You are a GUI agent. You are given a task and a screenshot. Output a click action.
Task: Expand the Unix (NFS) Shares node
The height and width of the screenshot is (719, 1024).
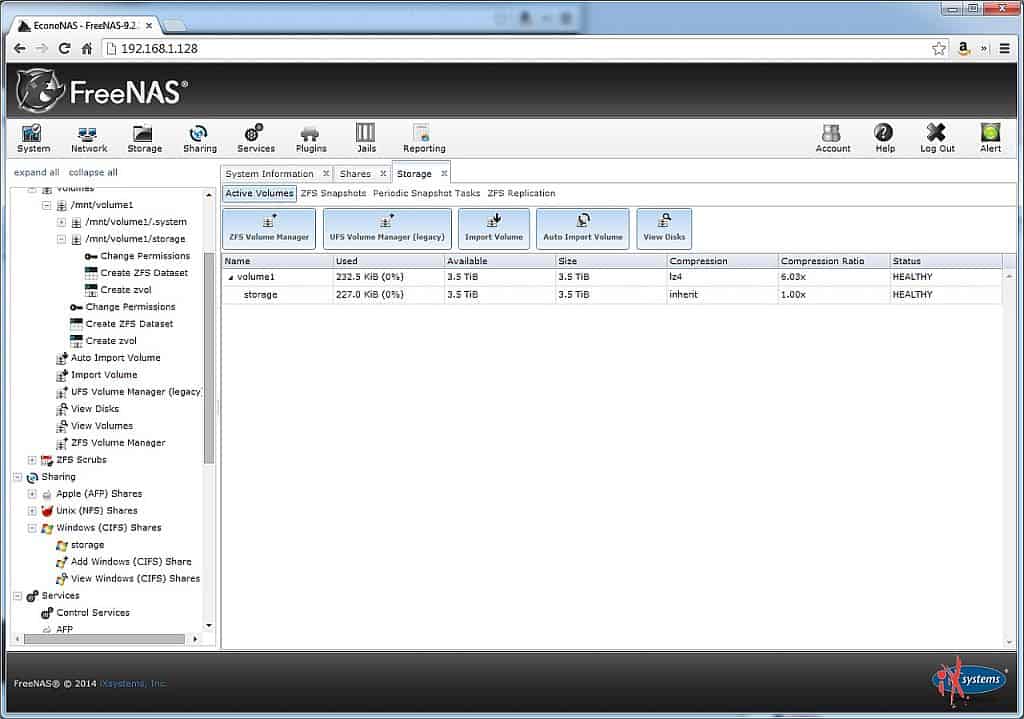point(31,511)
